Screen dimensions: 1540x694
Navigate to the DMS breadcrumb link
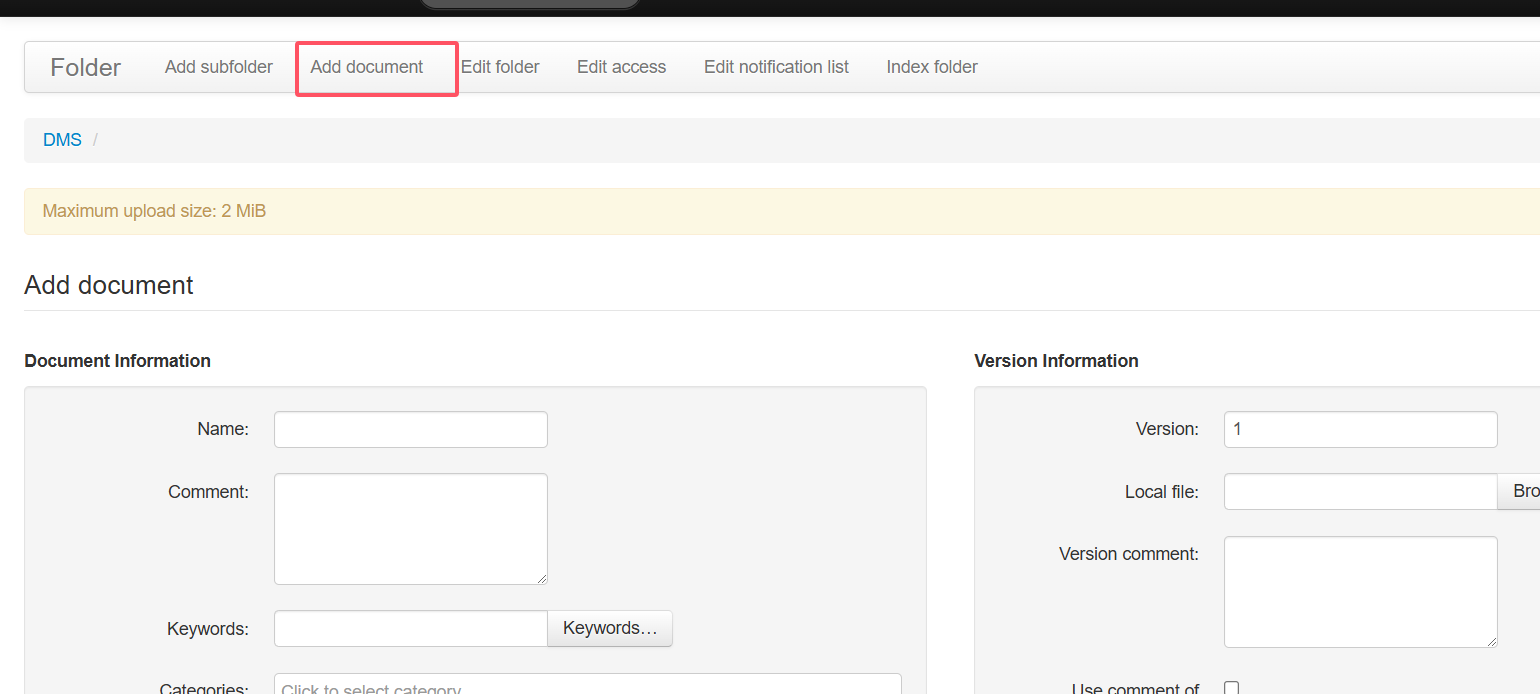coord(62,140)
